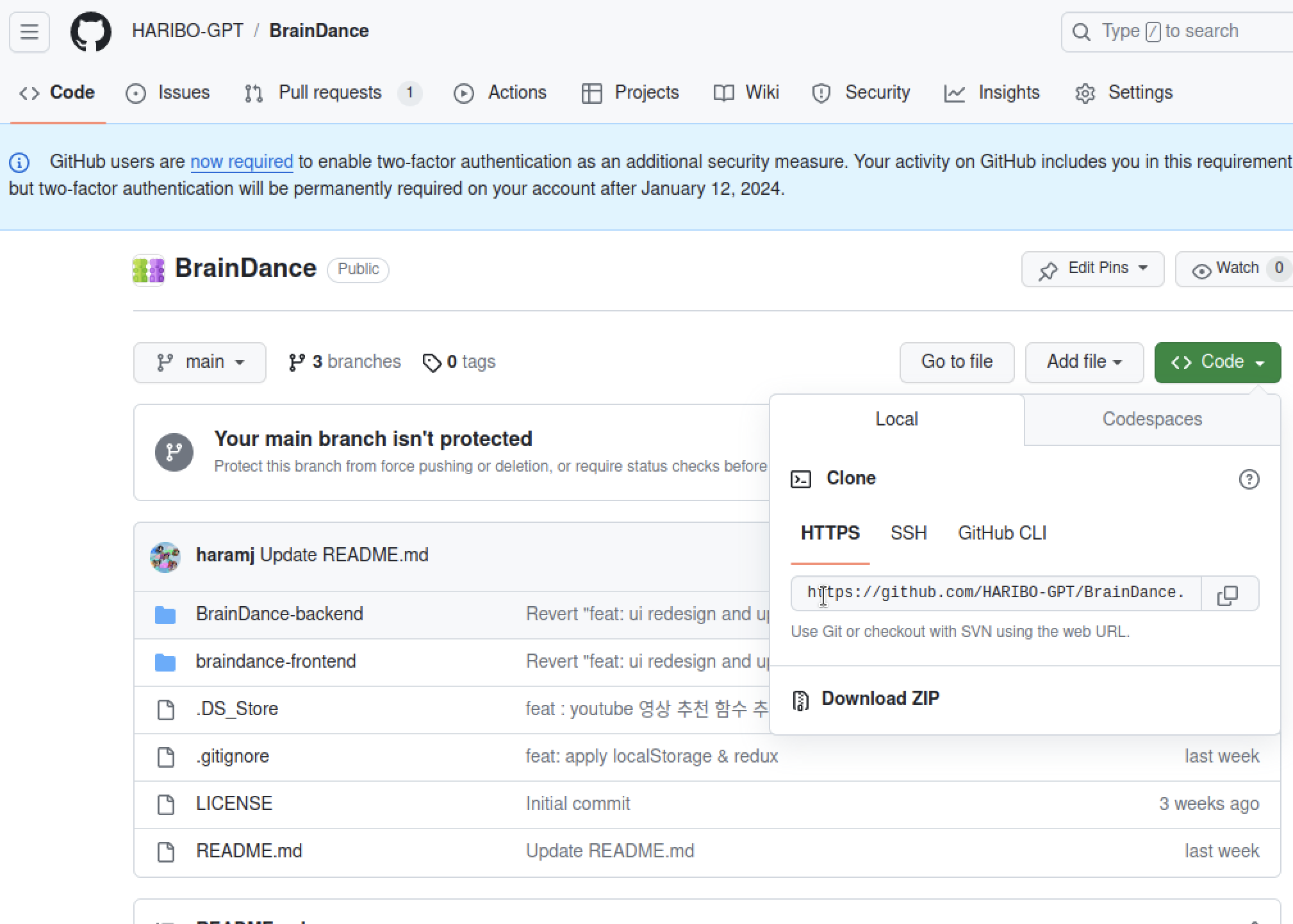Switch to the Actions tab
The height and width of the screenshot is (924, 1293).
pyautogui.click(x=500, y=93)
